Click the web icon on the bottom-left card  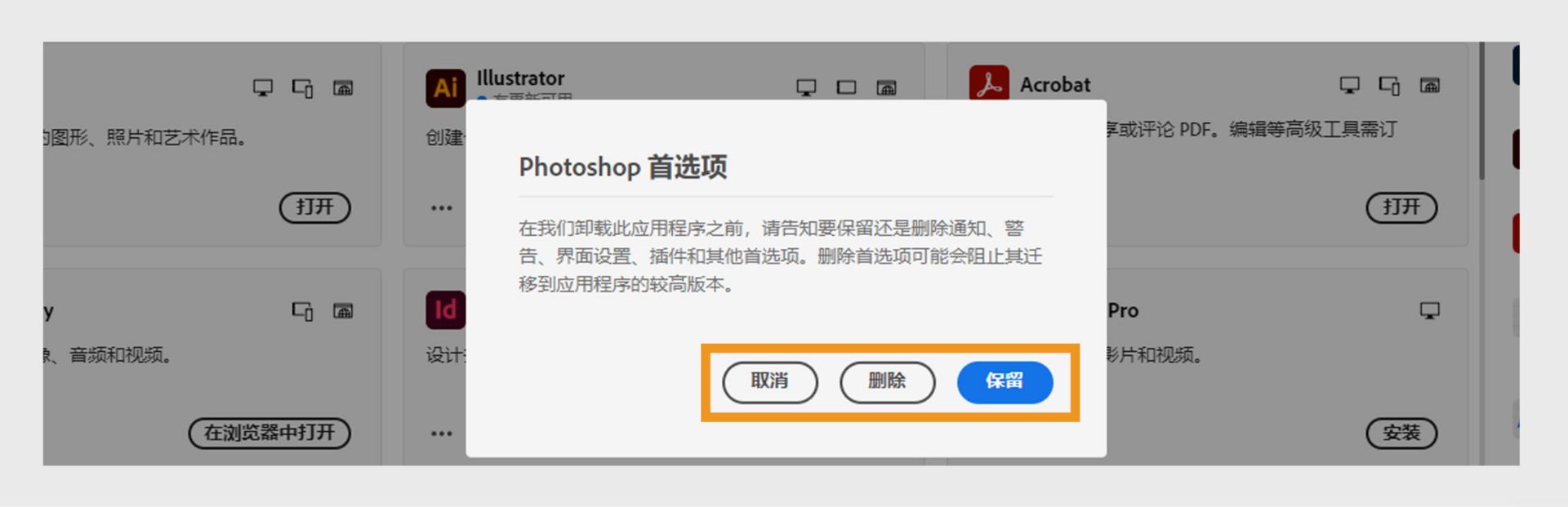pos(343,311)
